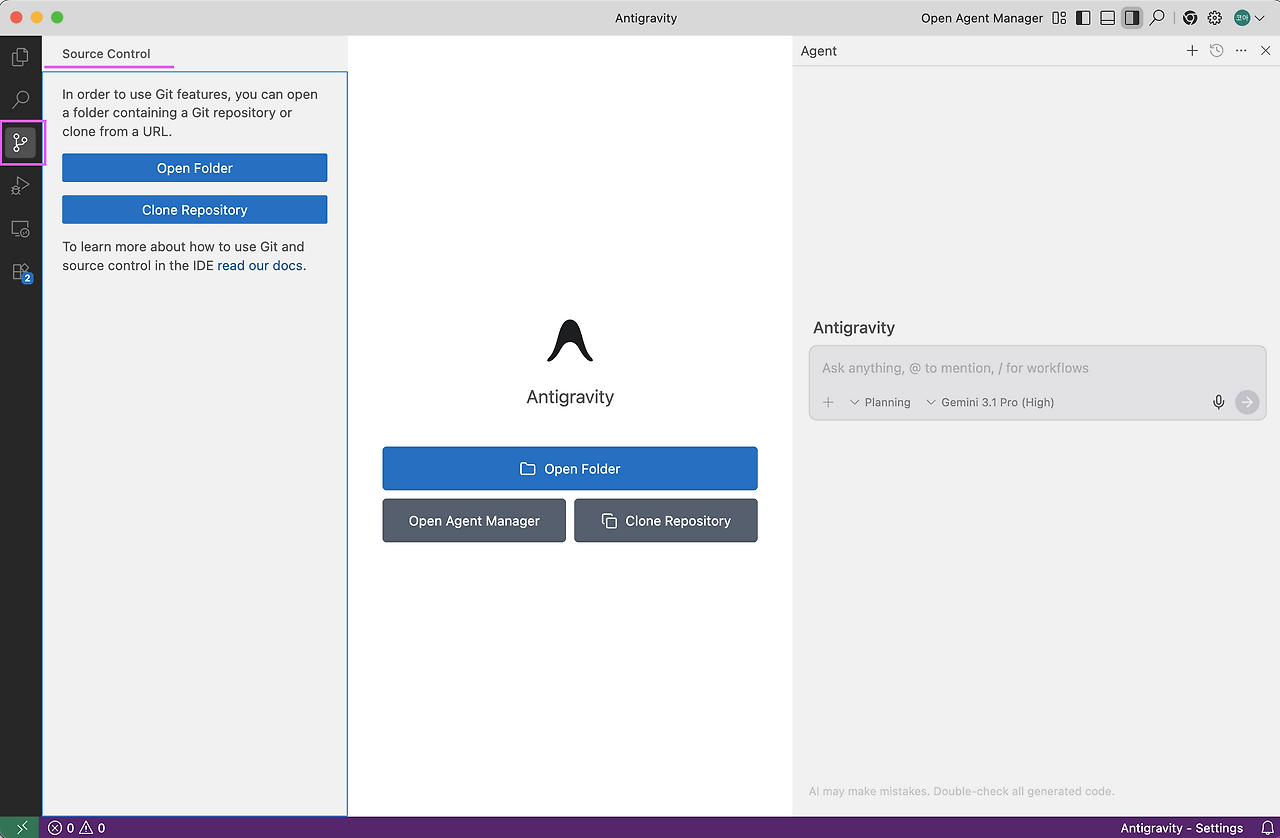
Task: Start voice input with the microphone
Action: pyautogui.click(x=1218, y=402)
